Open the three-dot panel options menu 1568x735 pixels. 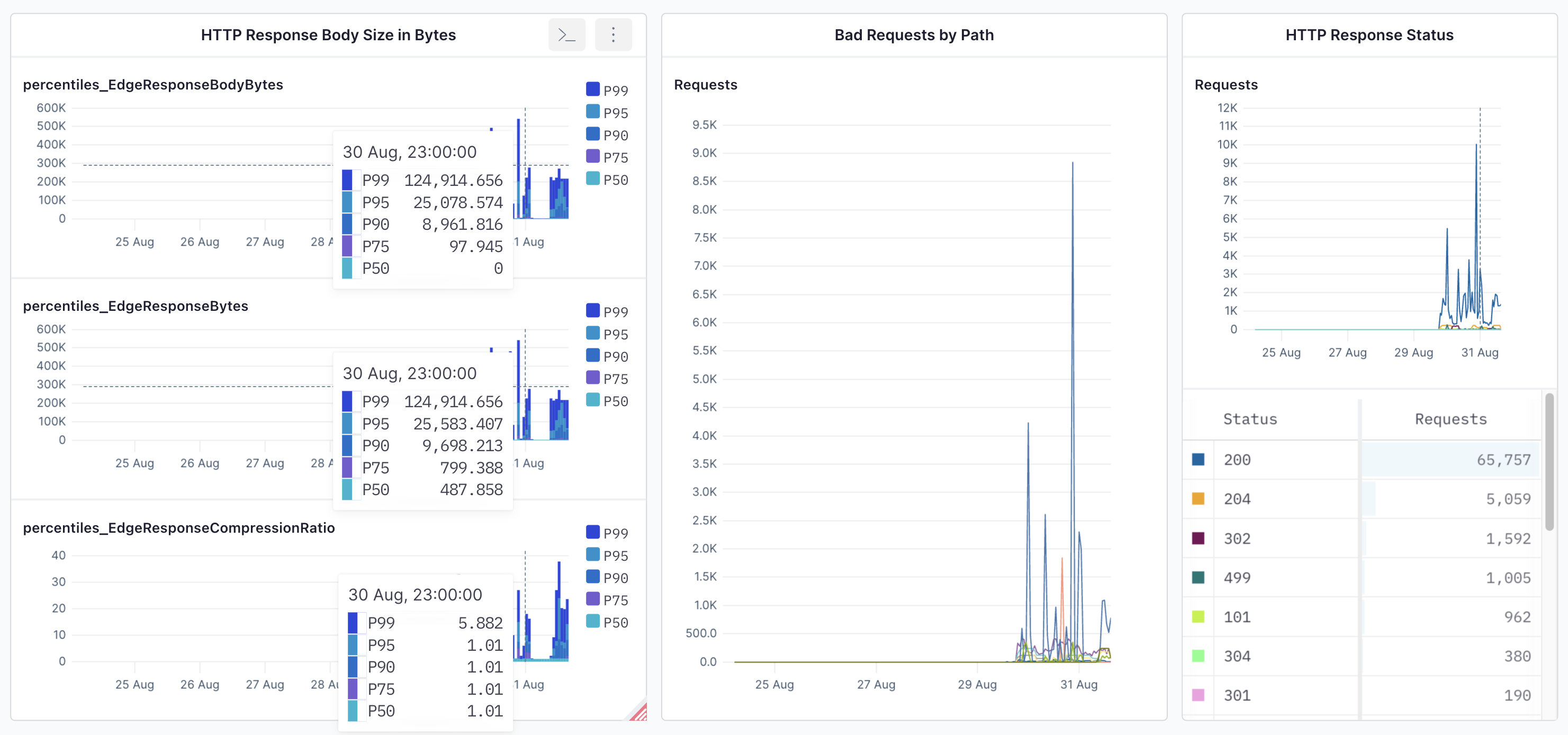point(613,35)
